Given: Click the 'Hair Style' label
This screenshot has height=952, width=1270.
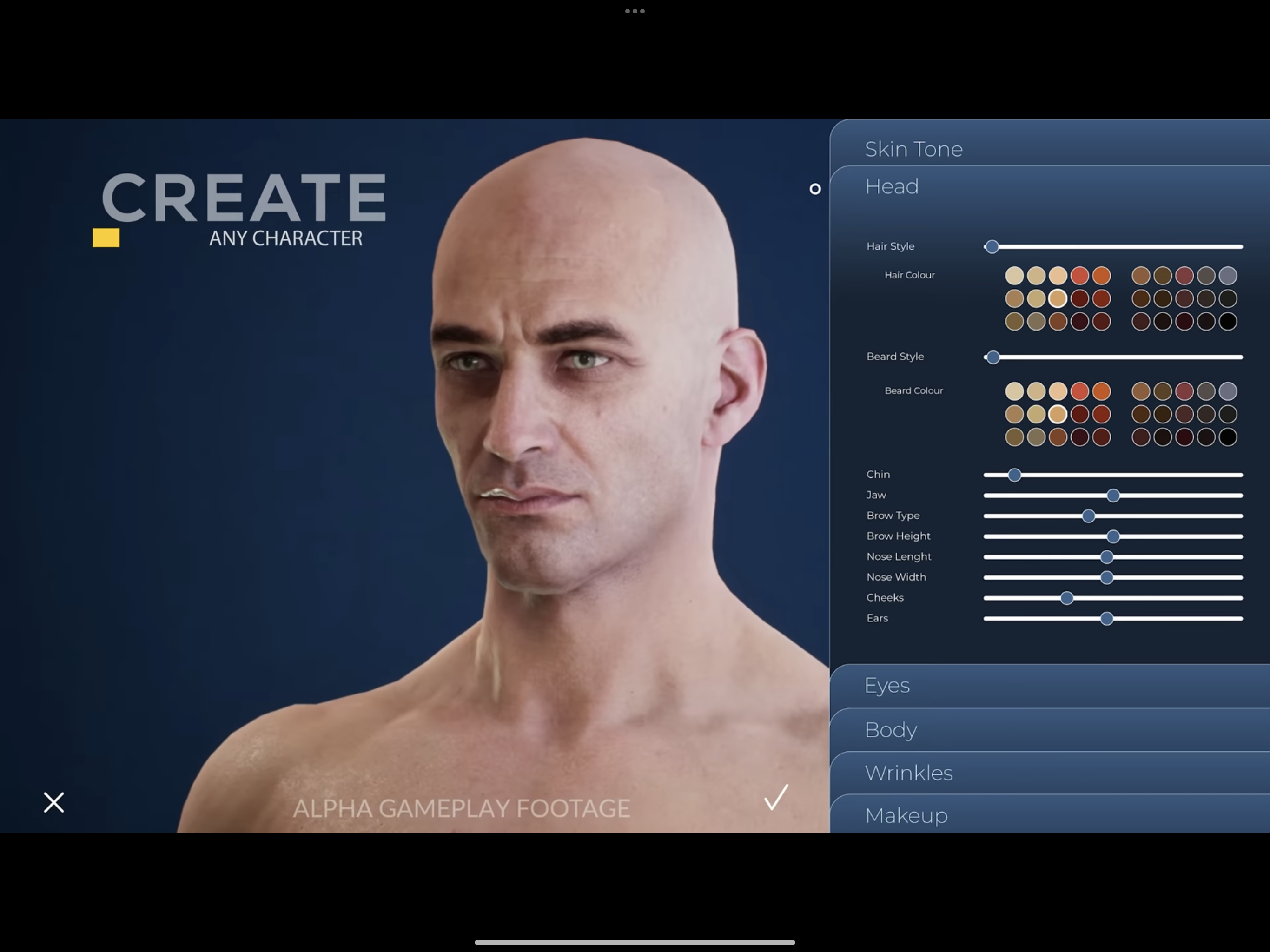Looking at the screenshot, I should (890, 246).
